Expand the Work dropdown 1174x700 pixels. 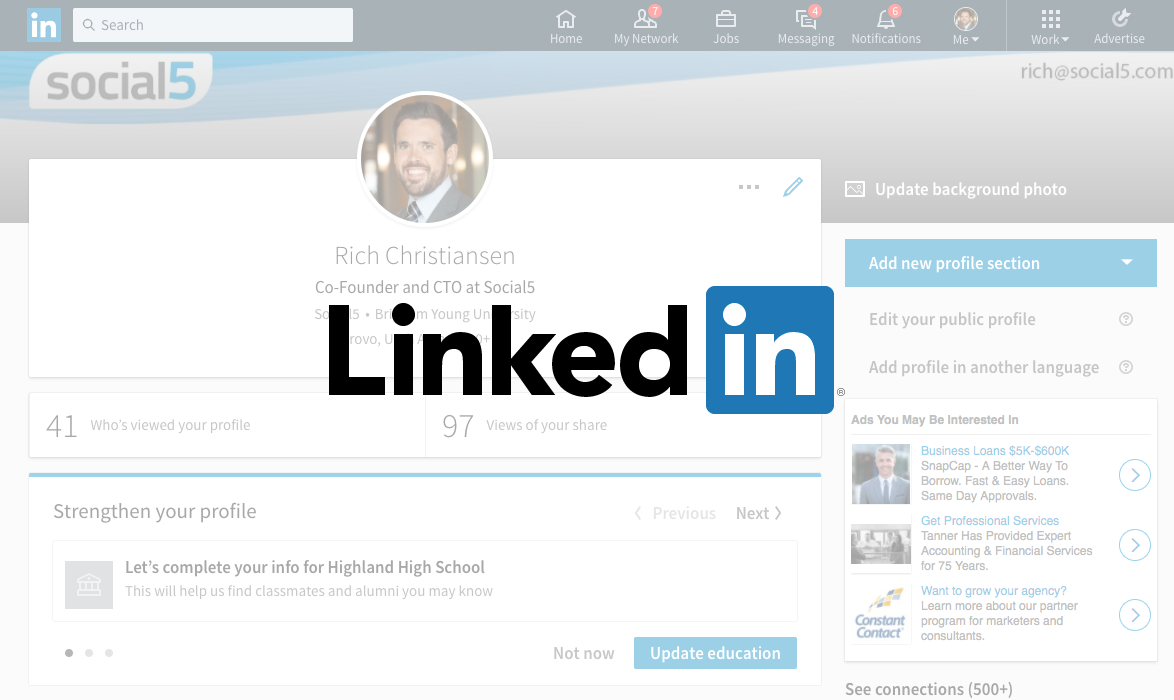click(1049, 25)
